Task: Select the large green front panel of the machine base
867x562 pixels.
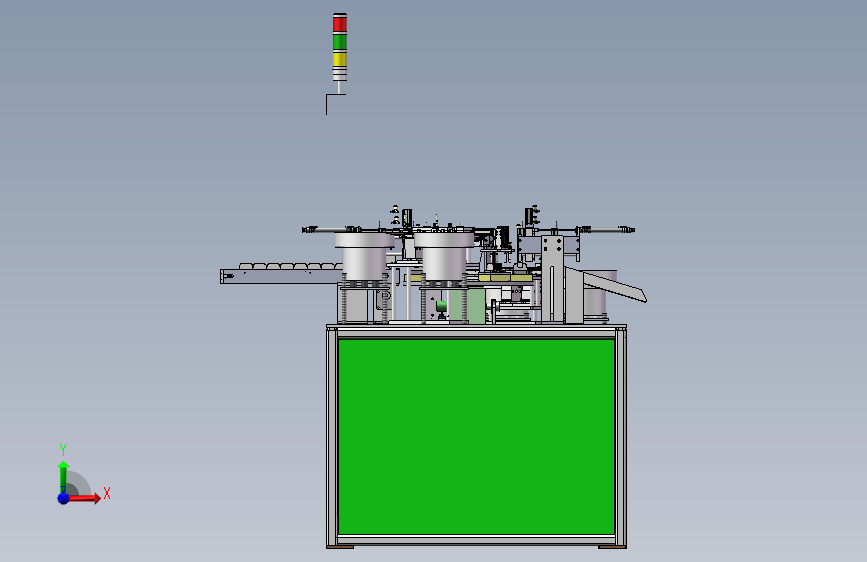Action: (476, 436)
